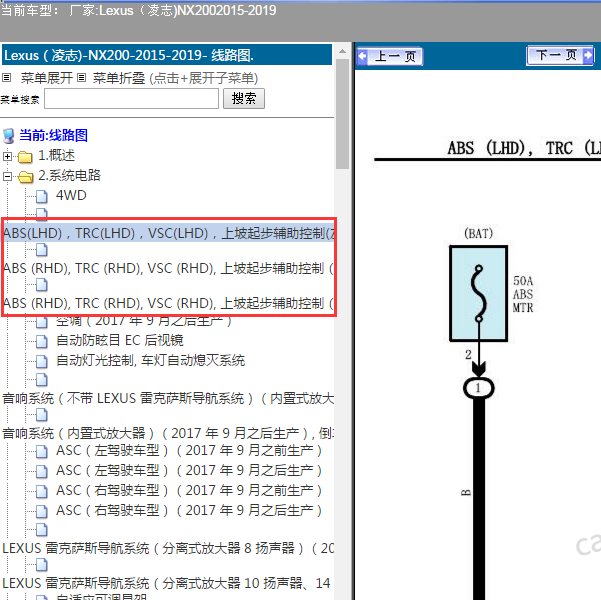Click the page icon next to 4WD
The image size is (601, 600).
click(41, 197)
